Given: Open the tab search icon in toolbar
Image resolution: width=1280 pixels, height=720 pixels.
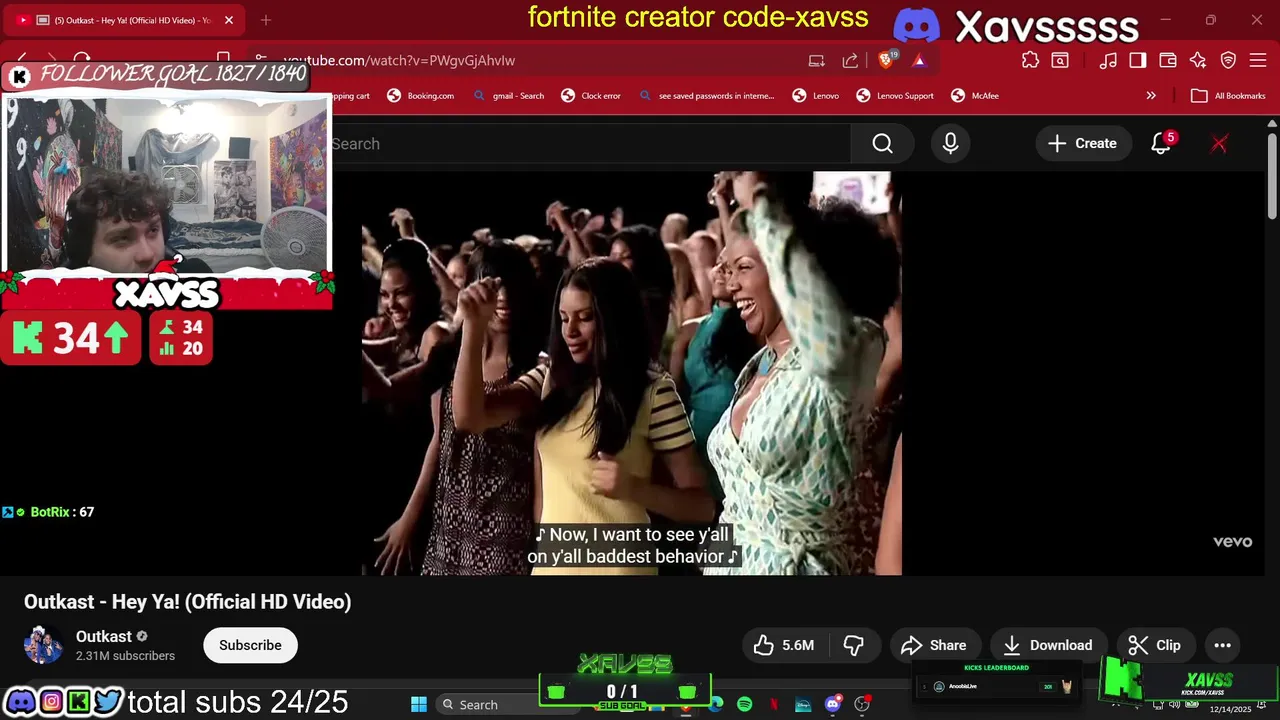Looking at the screenshot, I should tap(1060, 60).
